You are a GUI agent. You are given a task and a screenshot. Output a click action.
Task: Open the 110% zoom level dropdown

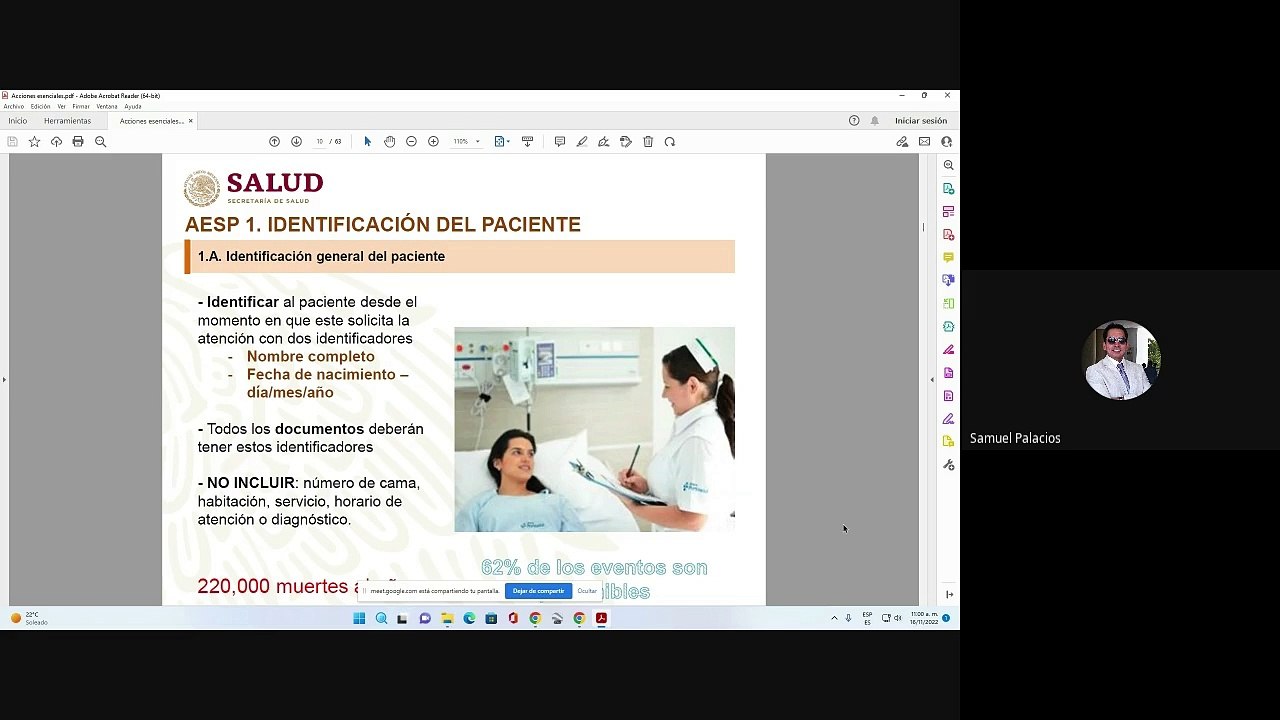pyautogui.click(x=466, y=142)
